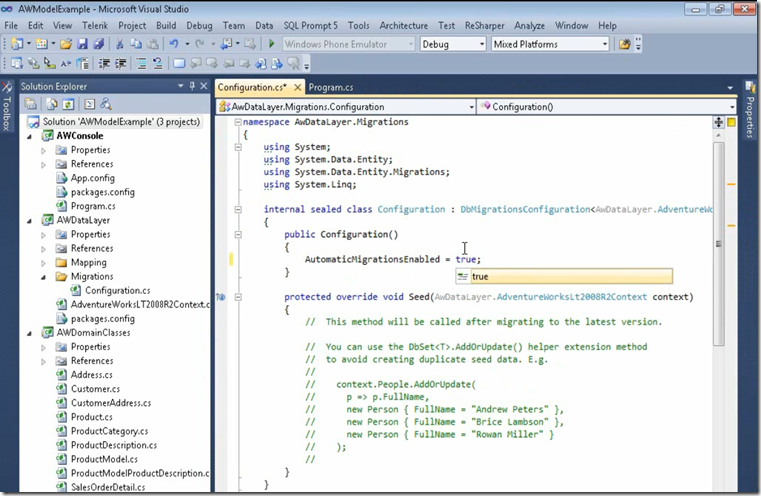Collapse the Migrations folder

(43, 277)
